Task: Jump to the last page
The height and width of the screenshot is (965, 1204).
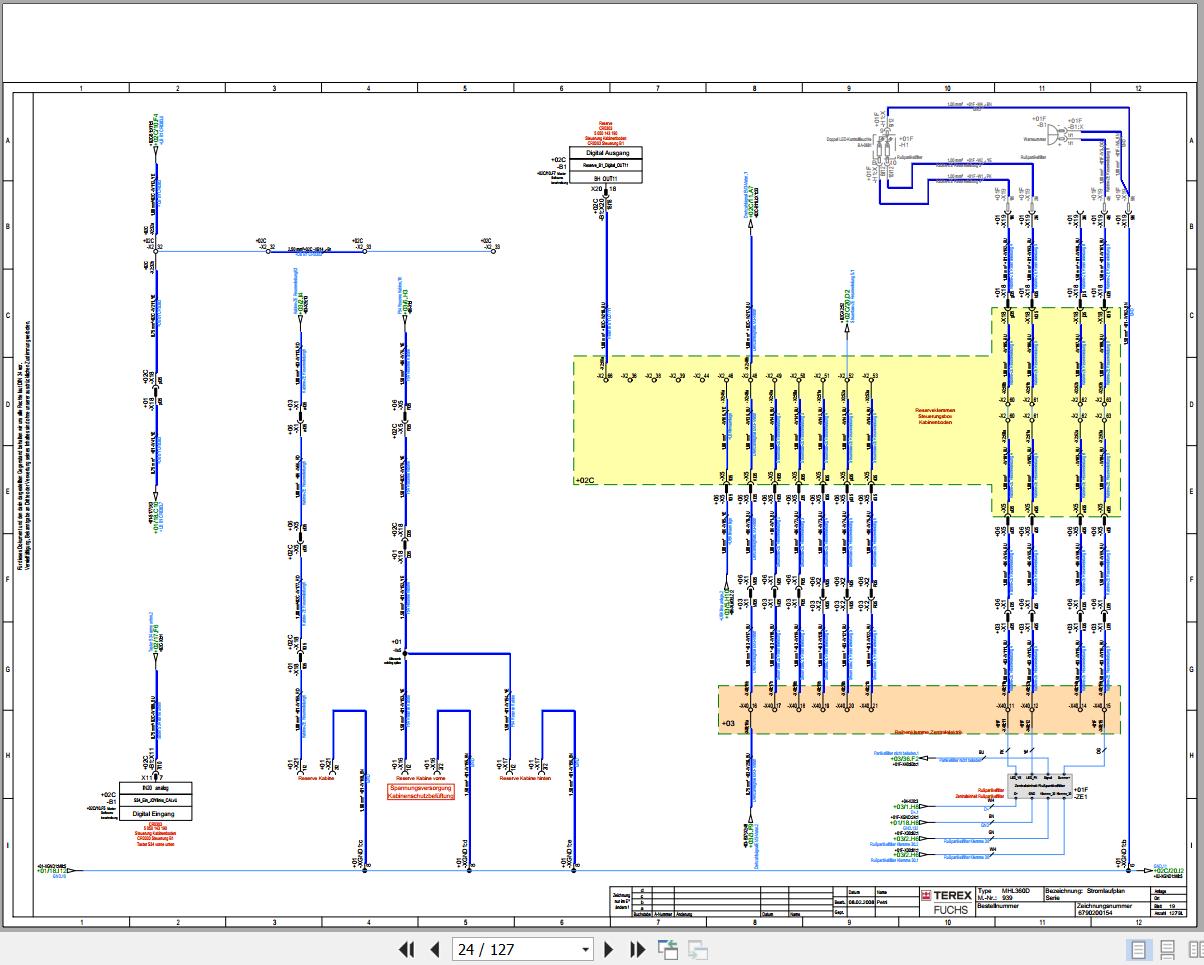Action: pos(637,949)
